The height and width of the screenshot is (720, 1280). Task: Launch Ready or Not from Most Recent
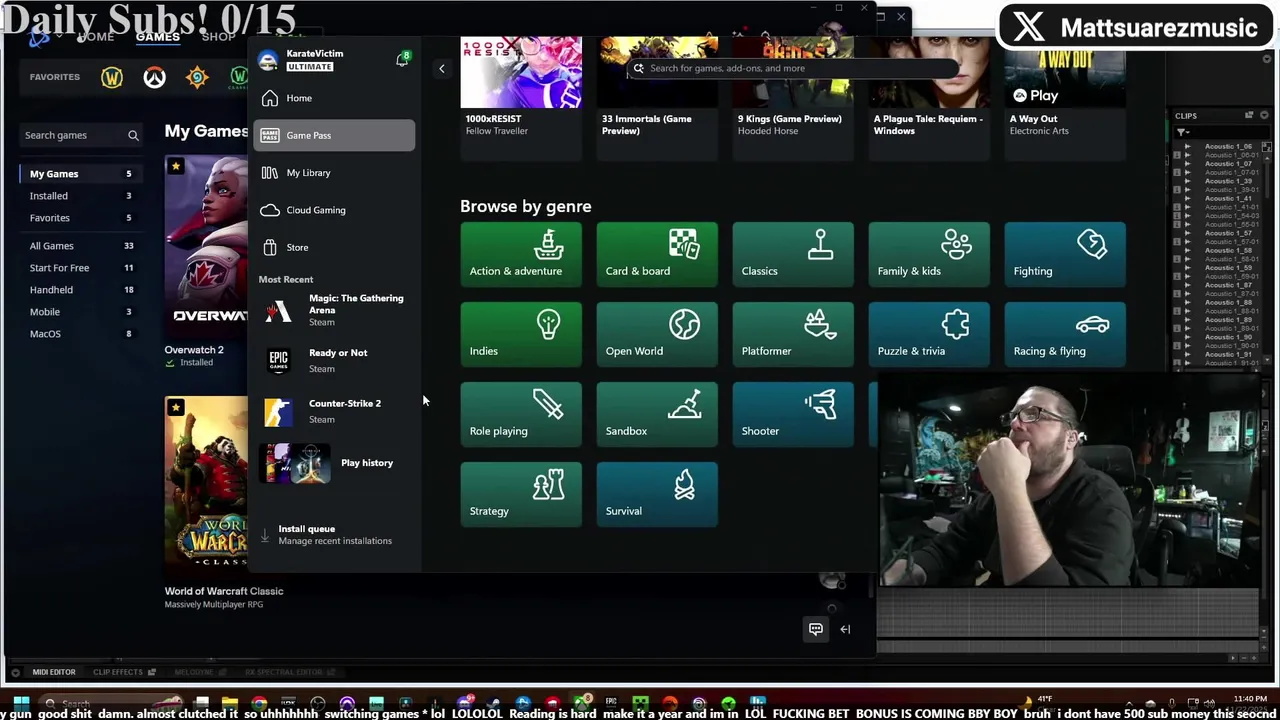click(x=334, y=361)
